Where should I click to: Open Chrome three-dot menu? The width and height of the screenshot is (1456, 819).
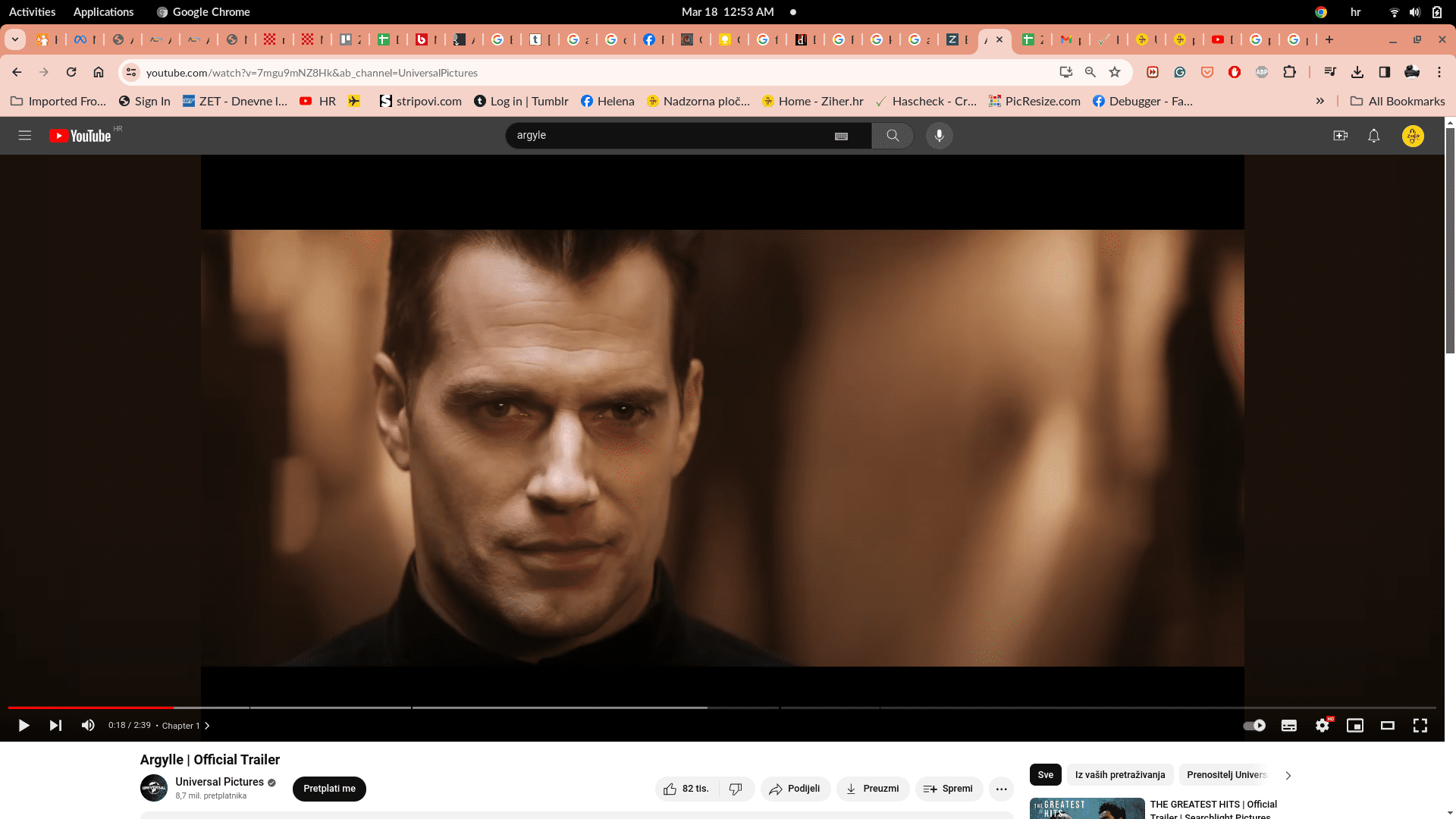pyautogui.click(x=1439, y=72)
